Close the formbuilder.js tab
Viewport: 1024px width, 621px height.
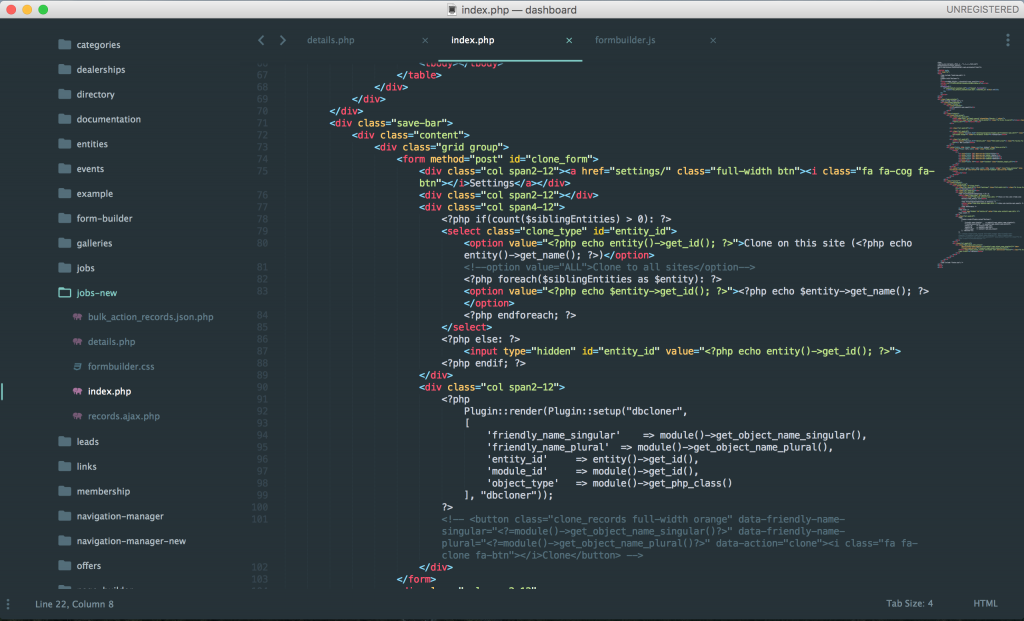pos(713,41)
